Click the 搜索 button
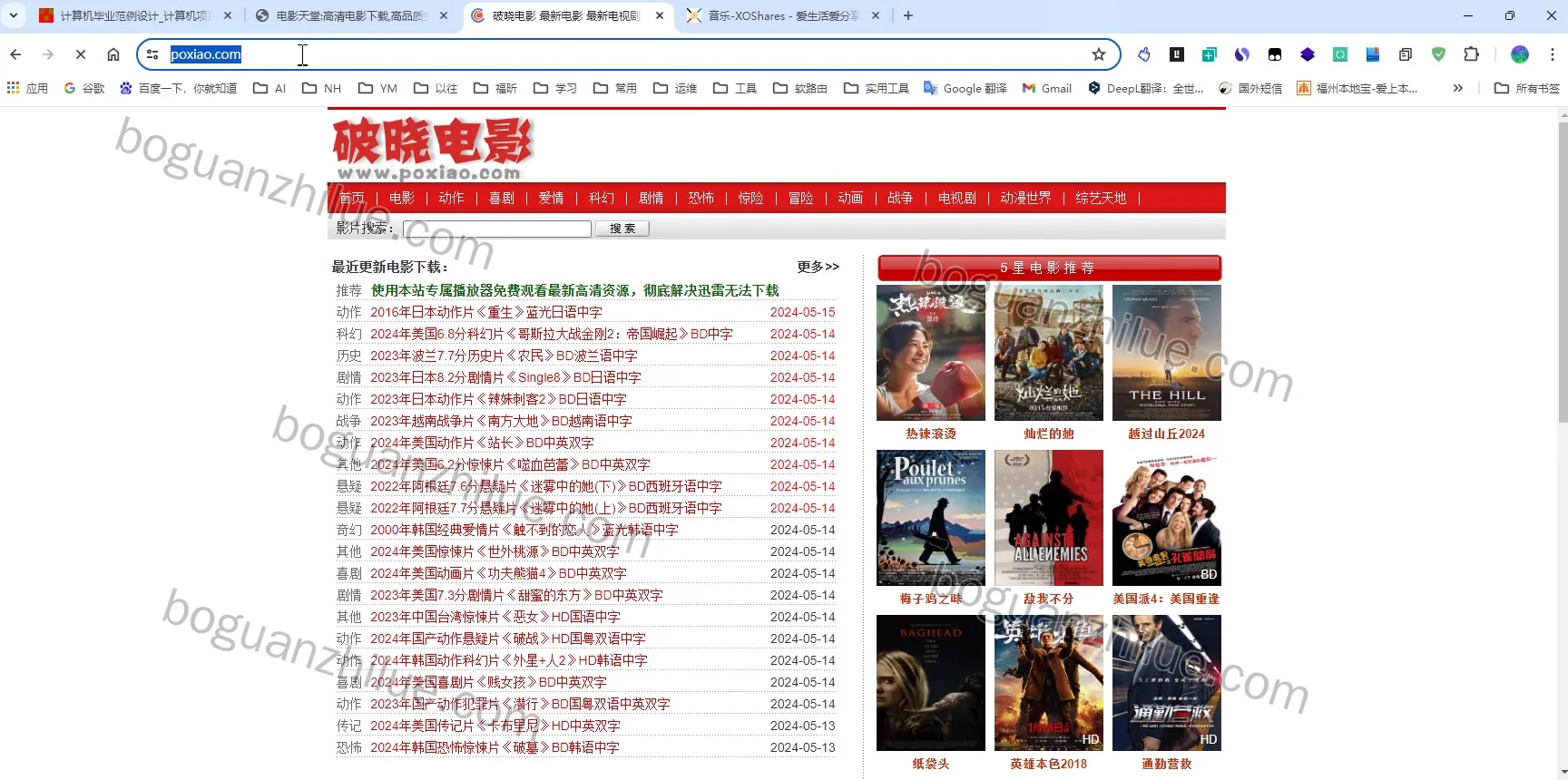1568x780 pixels. 622,229
